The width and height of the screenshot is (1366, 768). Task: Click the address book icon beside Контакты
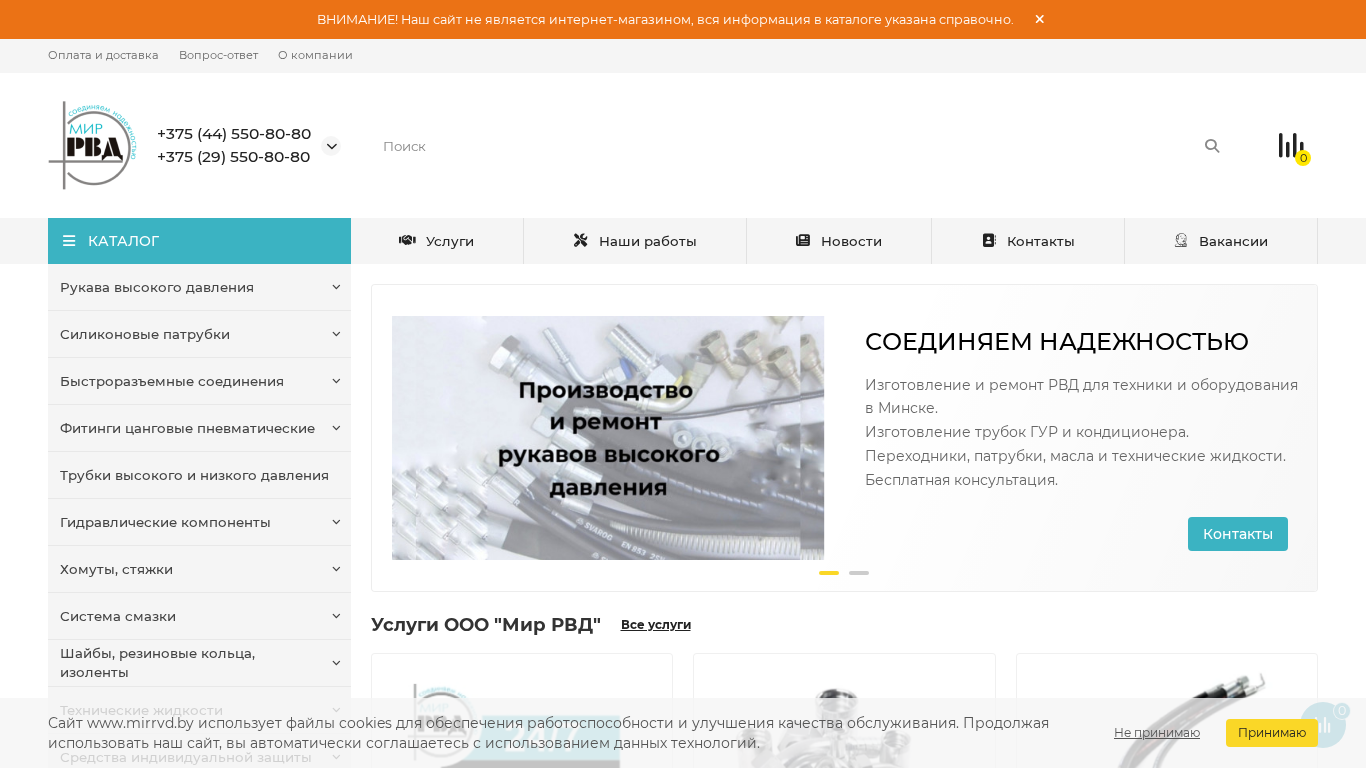[989, 241]
